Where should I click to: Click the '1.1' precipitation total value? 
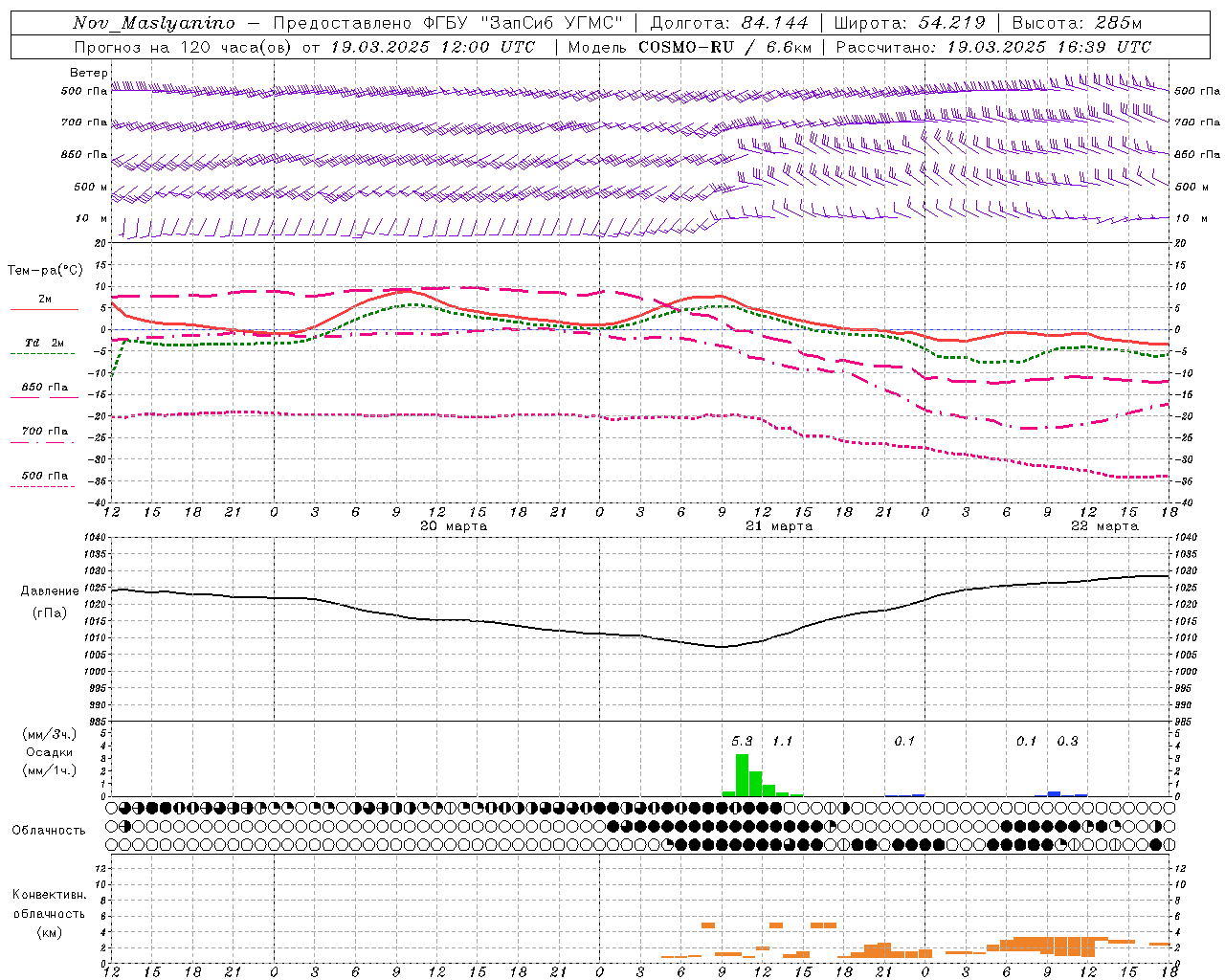coord(782,741)
